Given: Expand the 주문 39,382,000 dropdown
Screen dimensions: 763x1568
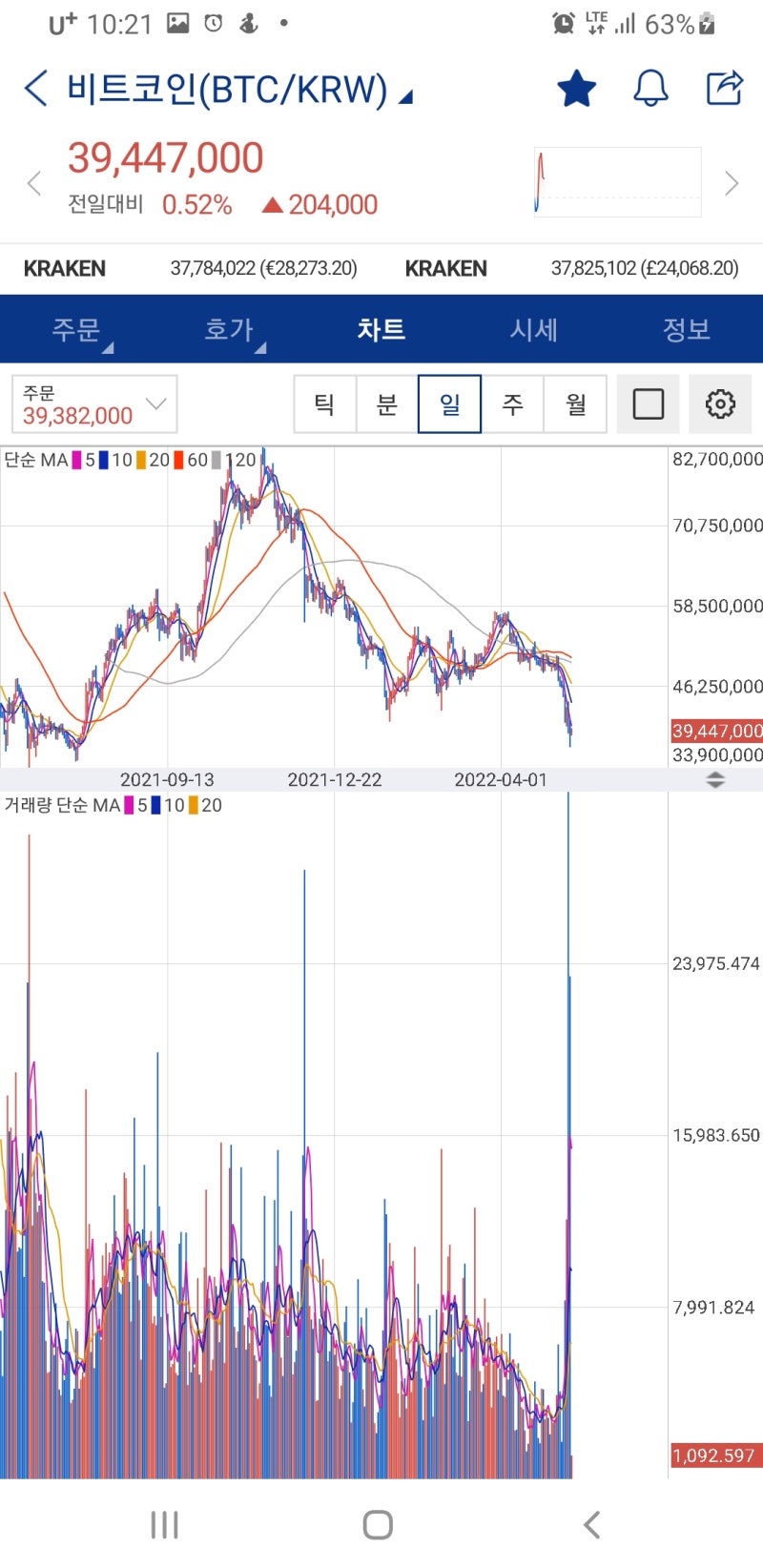Looking at the screenshot, I should tap(94, 404).
